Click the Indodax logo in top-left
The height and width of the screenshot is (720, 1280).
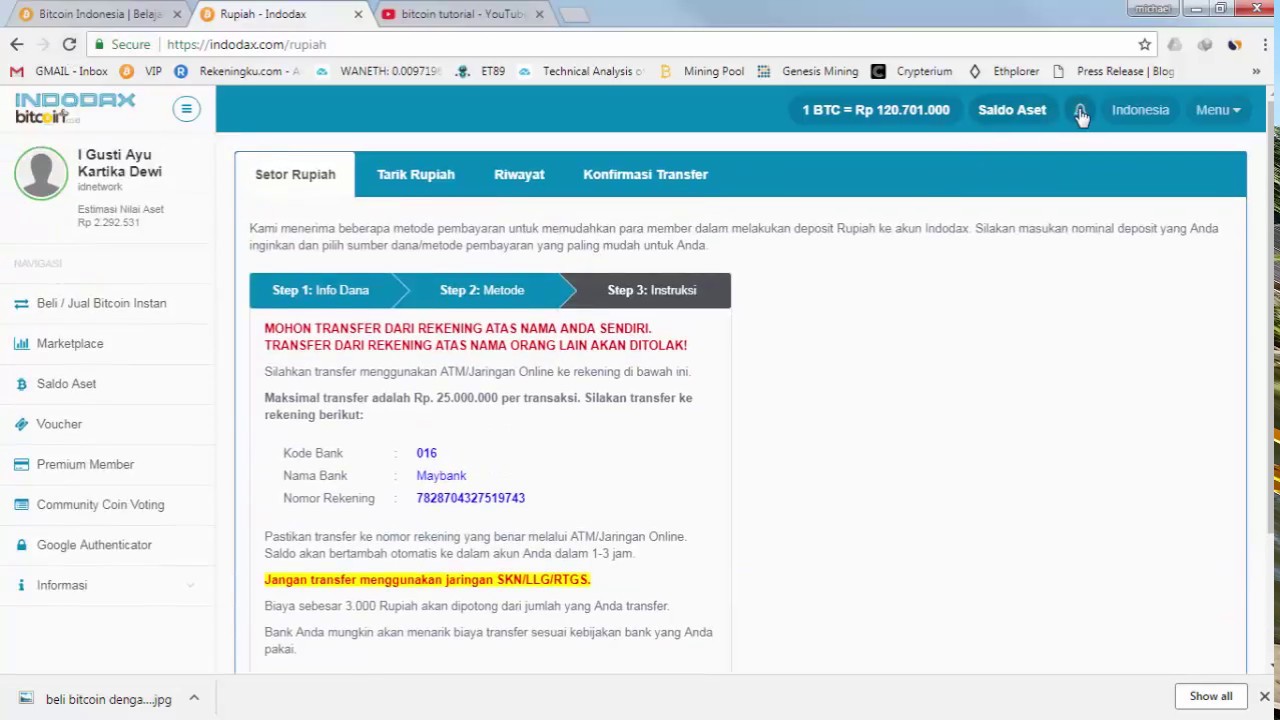coord(75,108)
